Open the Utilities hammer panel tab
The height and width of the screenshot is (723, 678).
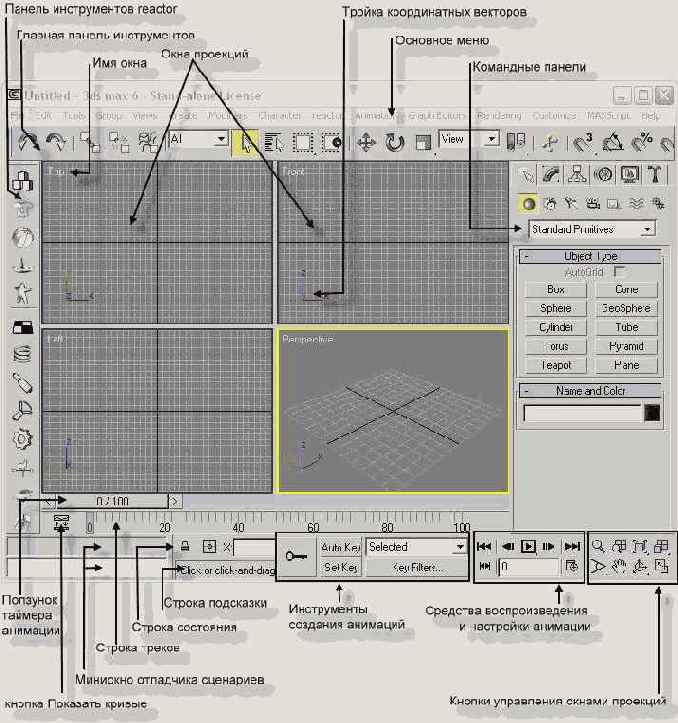(x=656, y=175)
